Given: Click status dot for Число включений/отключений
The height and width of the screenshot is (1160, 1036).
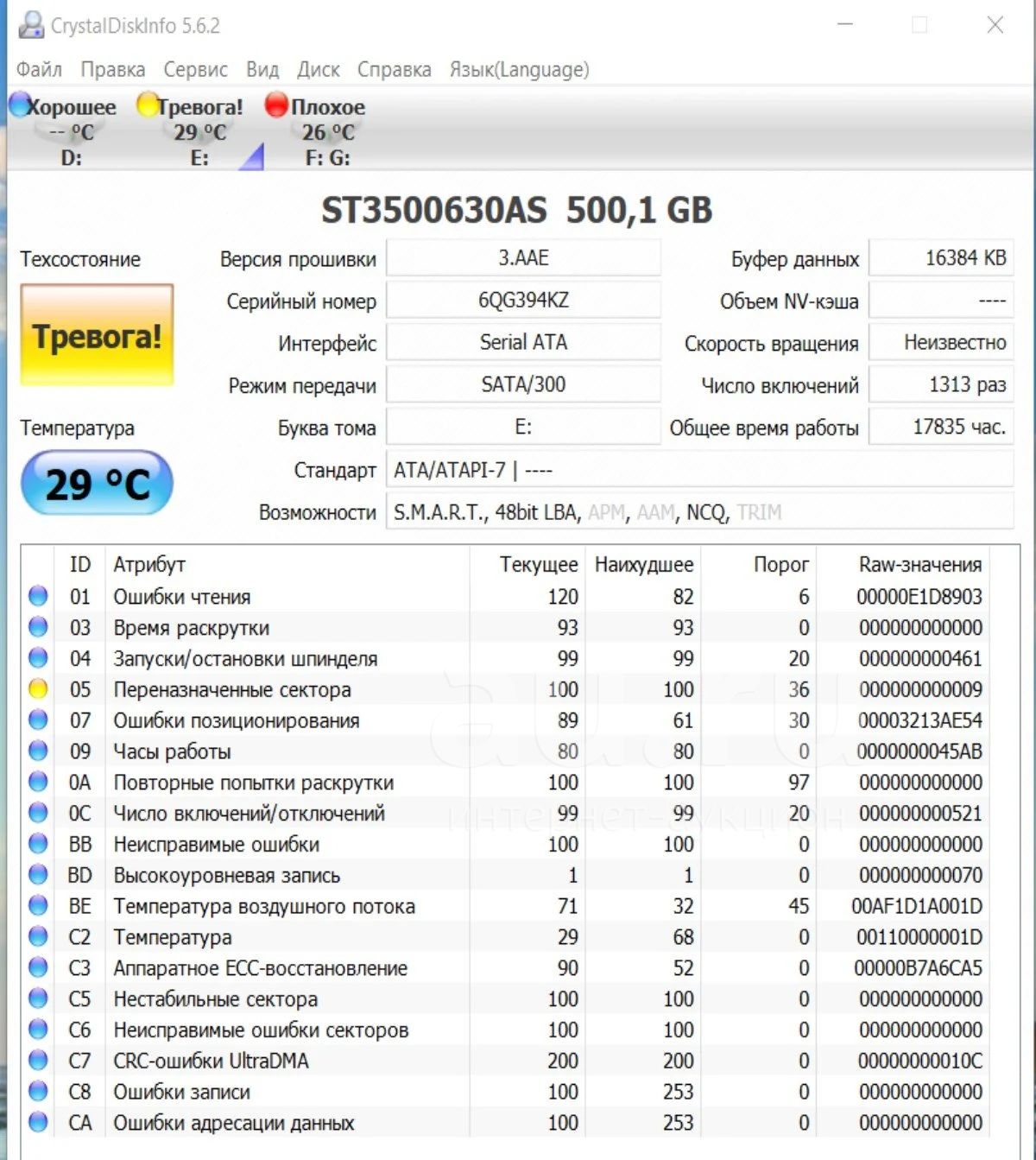Looking at the screenshot, I should pos(38,813).
